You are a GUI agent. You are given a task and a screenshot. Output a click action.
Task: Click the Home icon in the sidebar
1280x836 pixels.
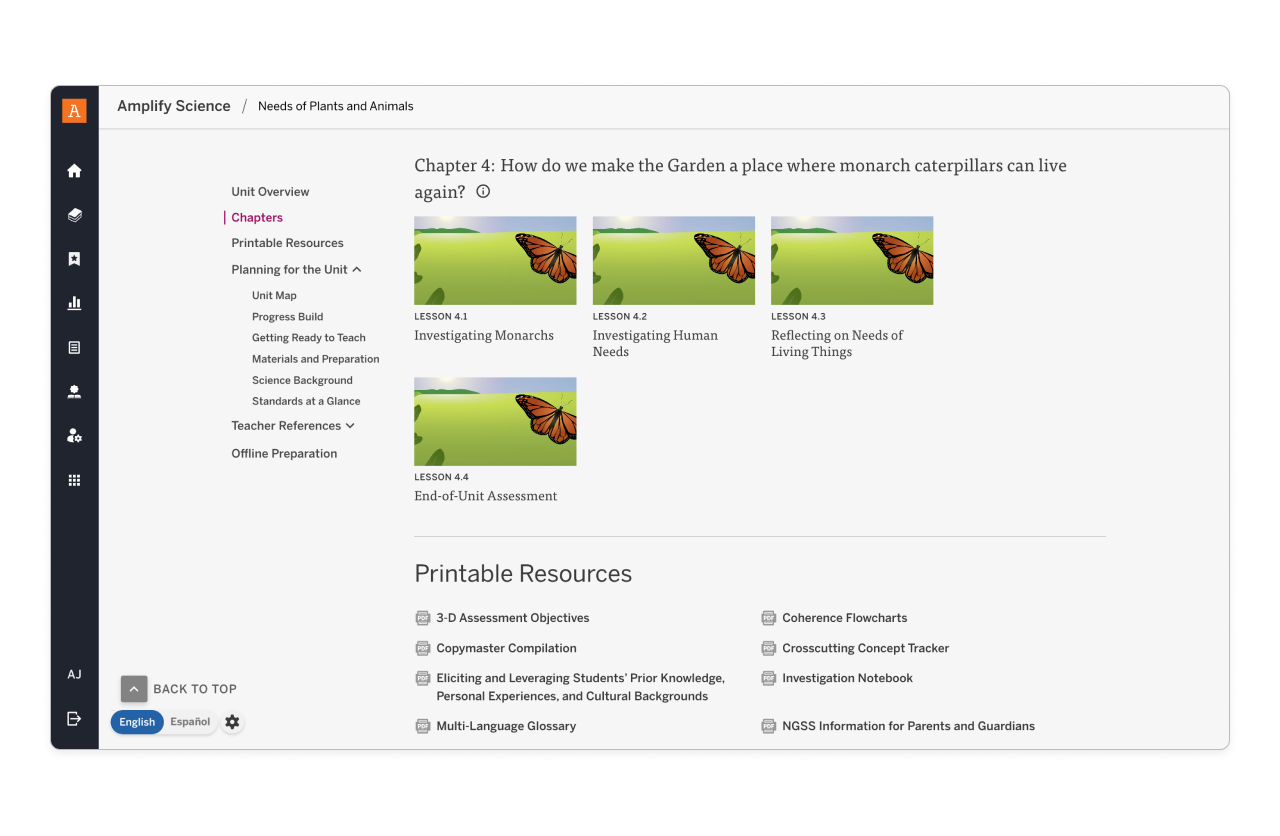(74, 171)
